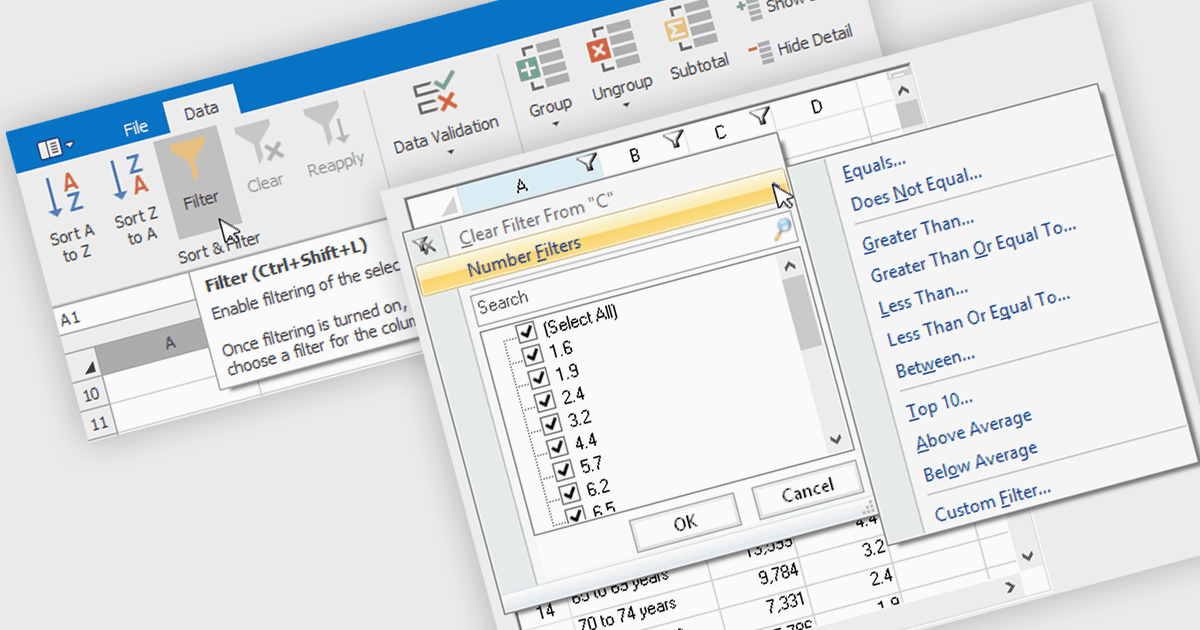Select Does Not Equal... option
The width and height of the screenshot is (1200, 630).
click(916, 190)
